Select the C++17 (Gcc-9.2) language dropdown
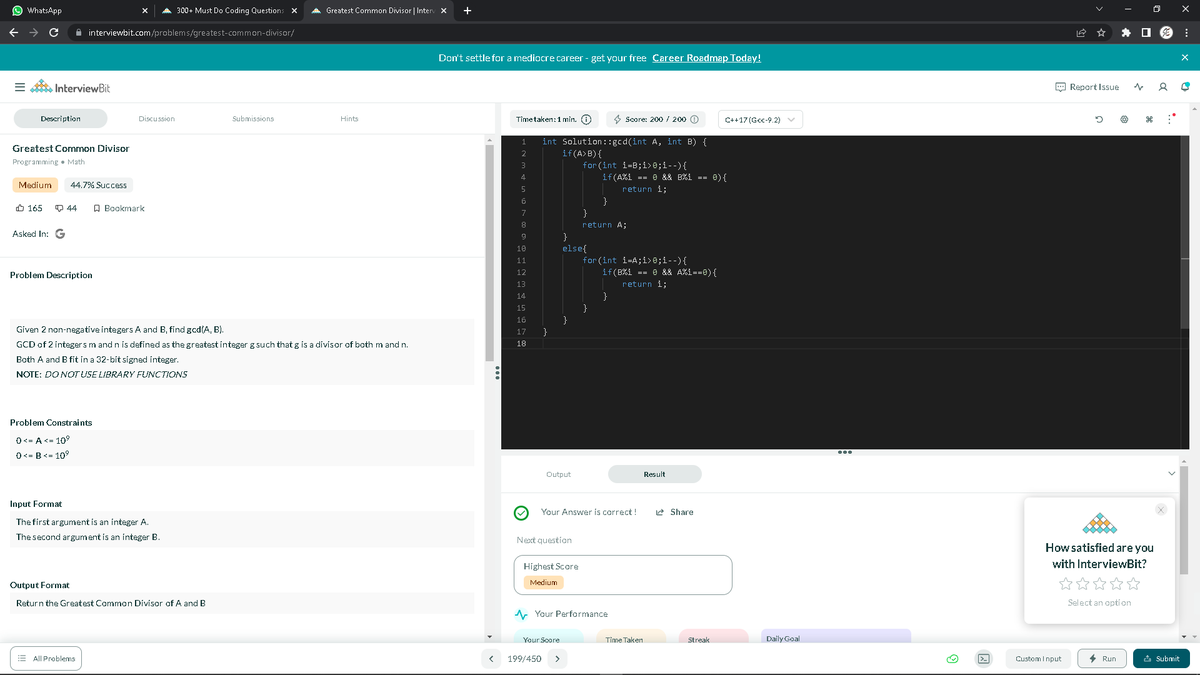 click(x=760, y=120)
